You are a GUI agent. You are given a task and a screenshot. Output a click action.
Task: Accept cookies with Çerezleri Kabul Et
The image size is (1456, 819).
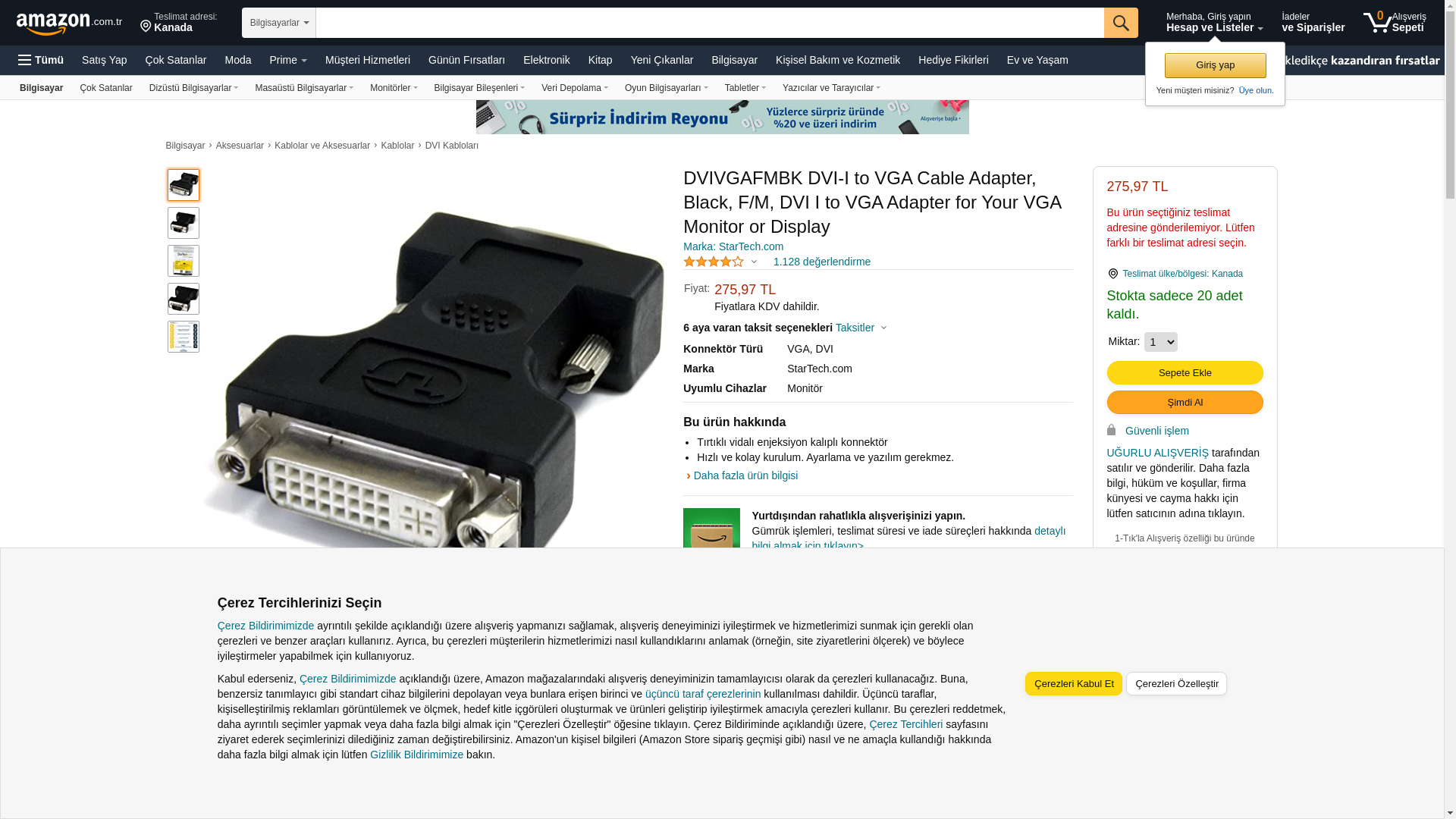coord(1074,683)
